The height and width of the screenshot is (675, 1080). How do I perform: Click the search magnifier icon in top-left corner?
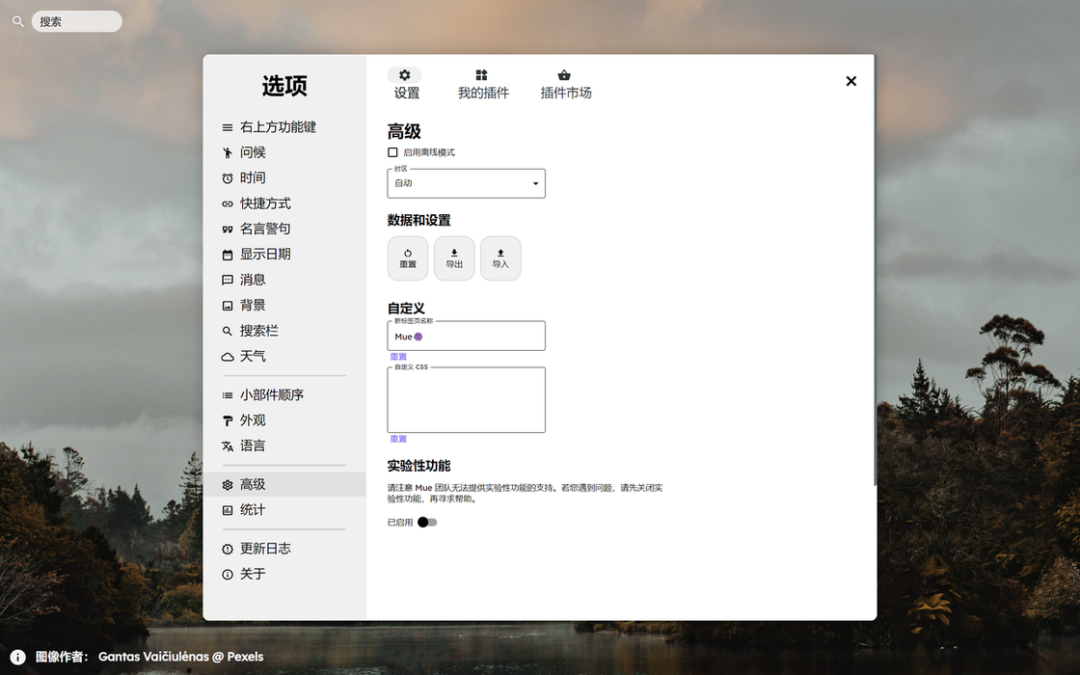tap(18, 22)
